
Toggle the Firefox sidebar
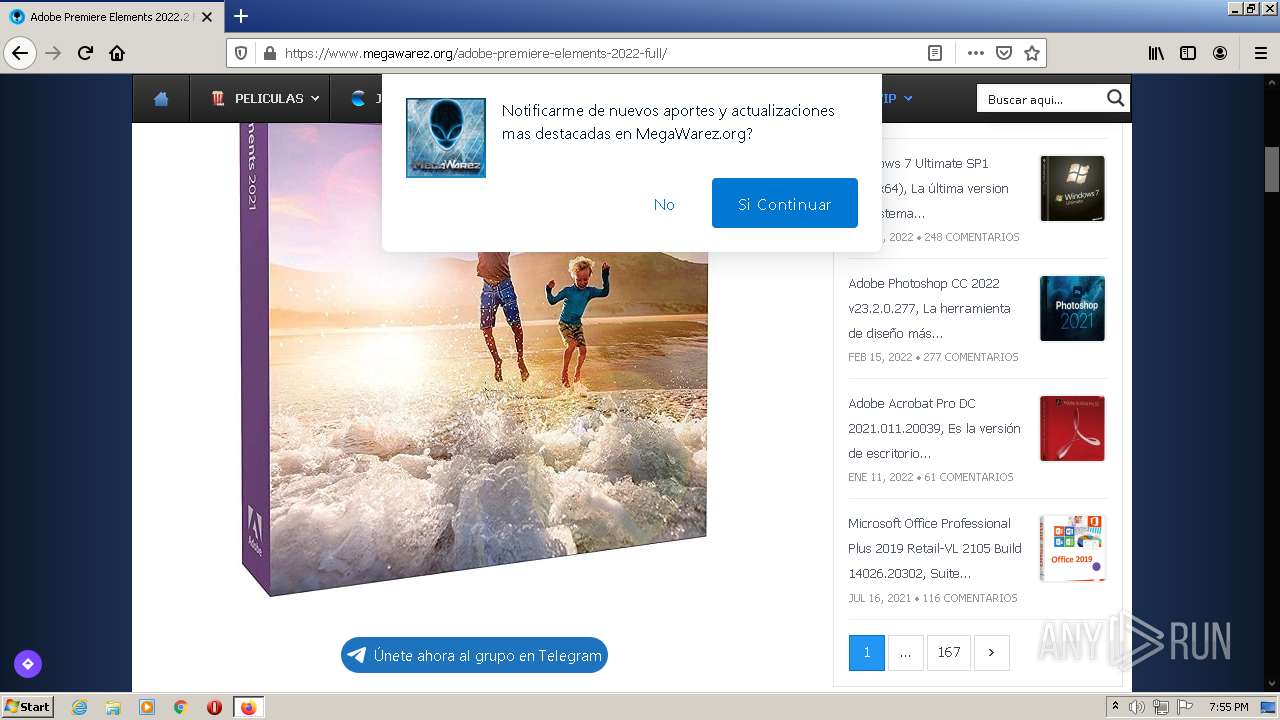click(1188, 53)
